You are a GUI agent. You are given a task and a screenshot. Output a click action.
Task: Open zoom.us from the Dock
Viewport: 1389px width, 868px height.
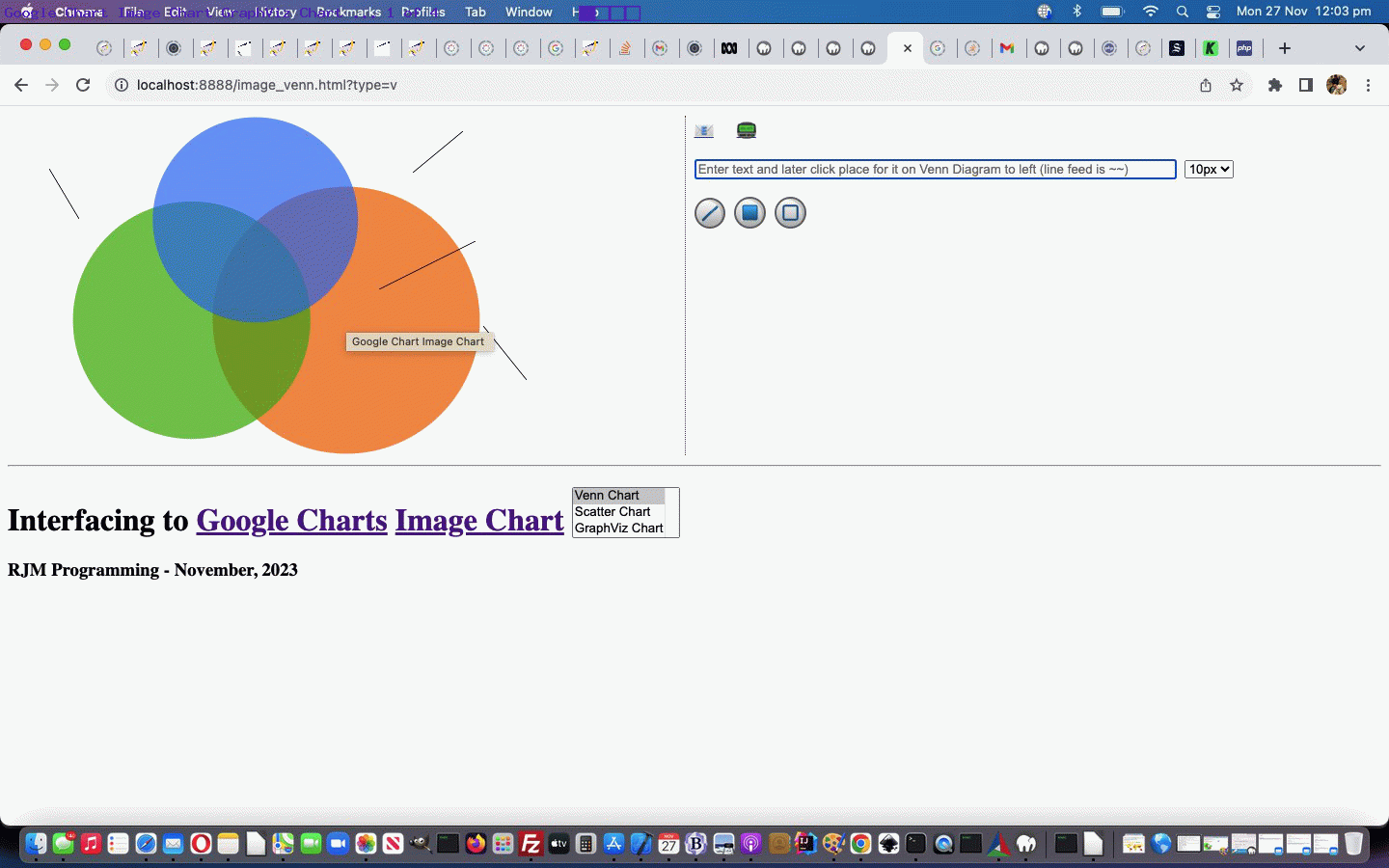(x=338, y=844)
